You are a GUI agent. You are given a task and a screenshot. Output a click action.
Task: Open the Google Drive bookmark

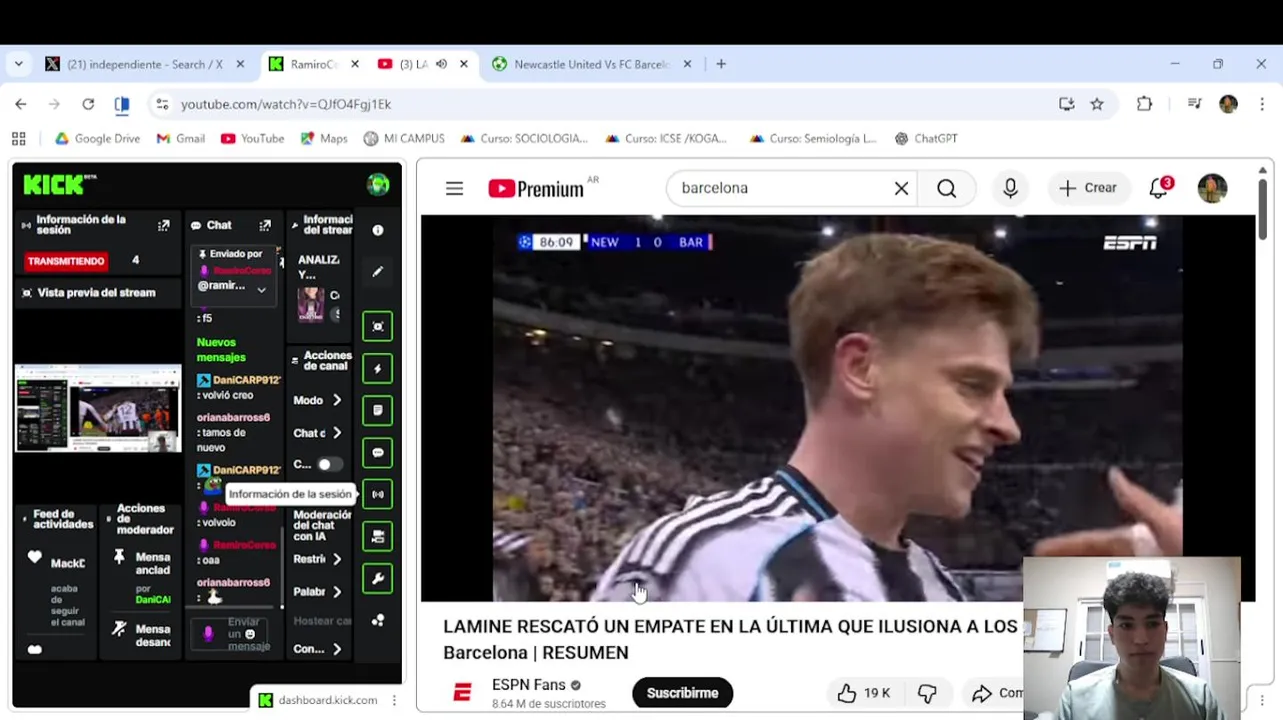(97, 139)
